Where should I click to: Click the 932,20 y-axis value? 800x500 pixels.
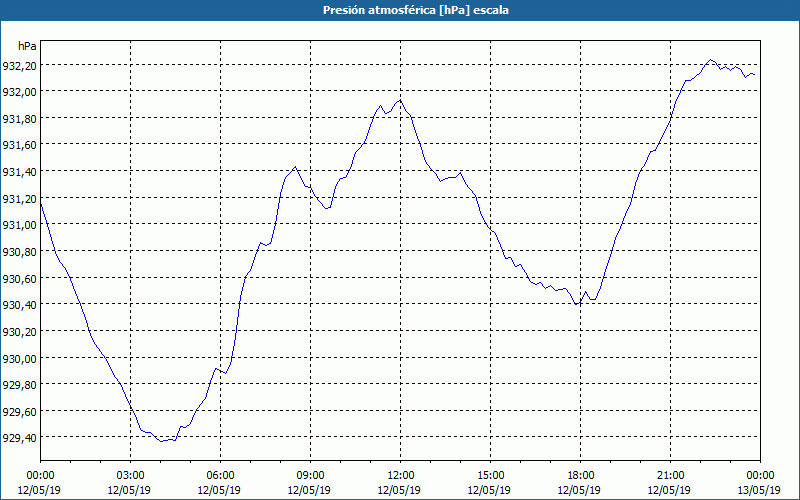[19, 65]
